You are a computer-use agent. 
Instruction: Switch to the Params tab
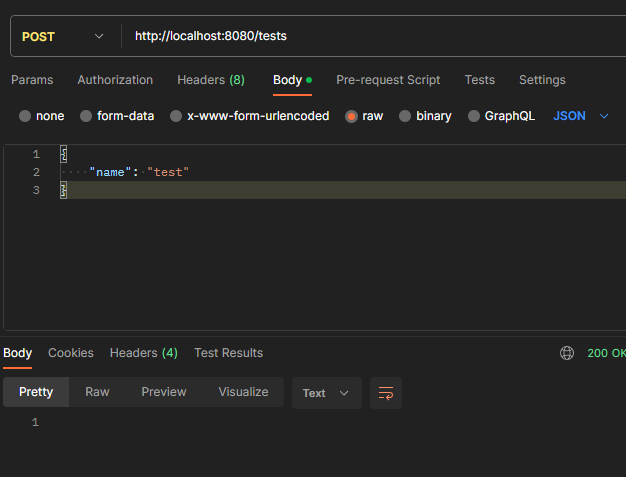click(32, 80)
